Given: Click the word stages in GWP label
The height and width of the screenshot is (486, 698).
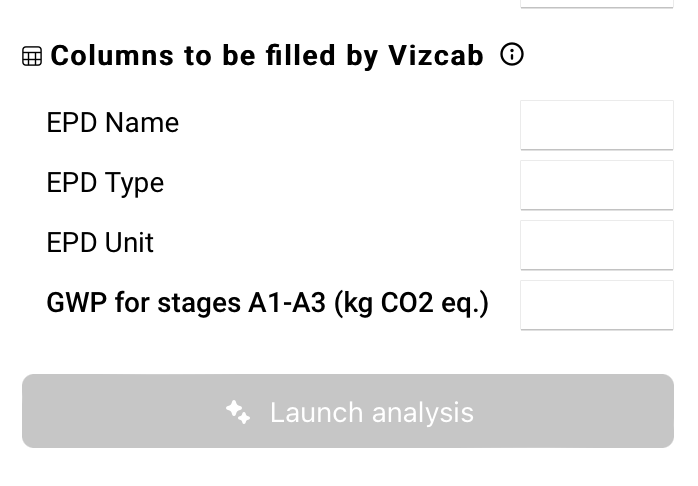Looking at the screenshot, I should [199, 304].
